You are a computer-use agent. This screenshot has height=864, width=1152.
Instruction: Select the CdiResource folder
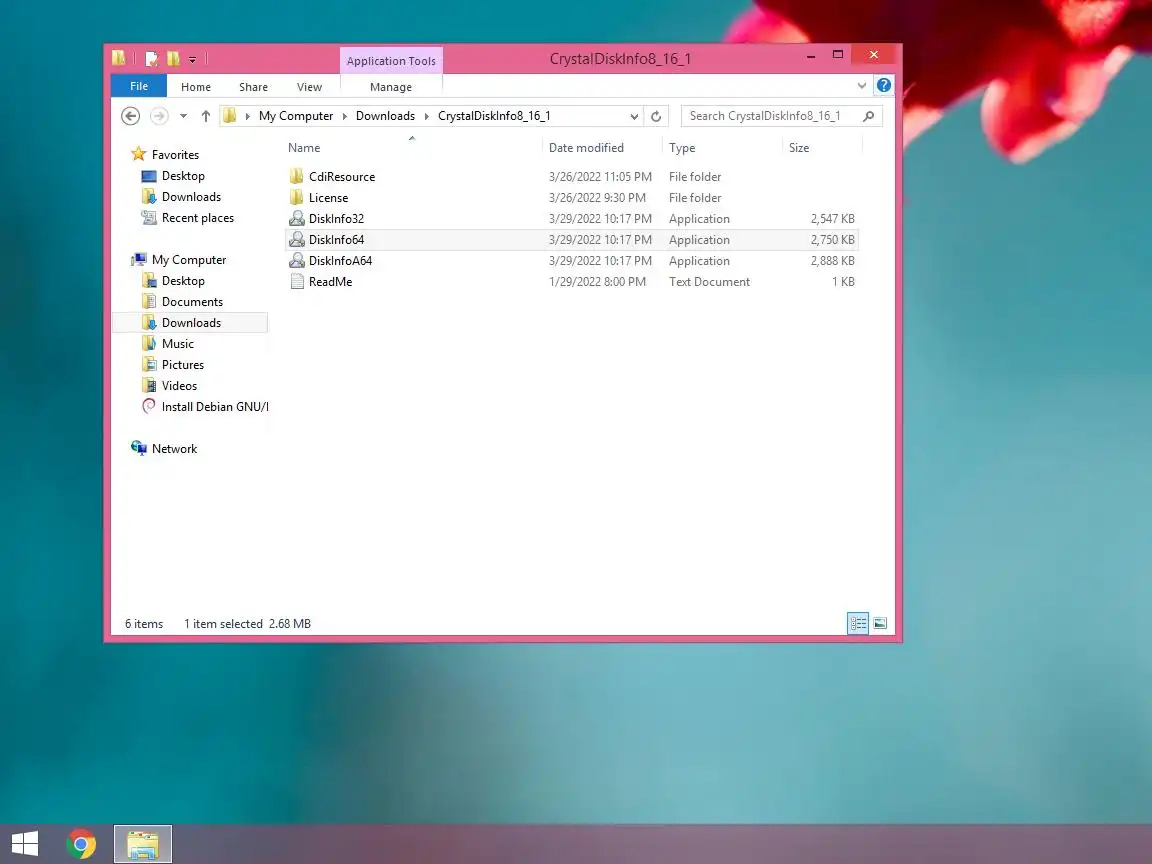click(342, 176)
